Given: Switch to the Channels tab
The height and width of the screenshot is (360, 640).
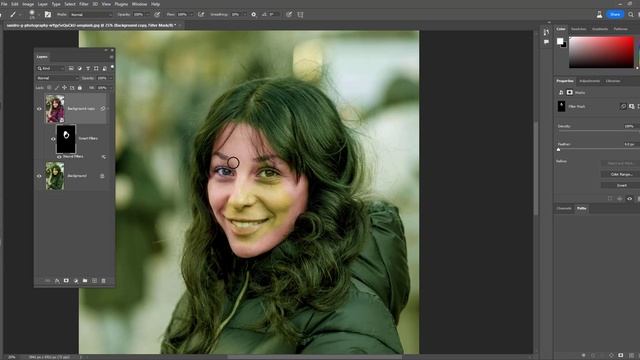Looking at the screenshot, I should tap(564, 209).
